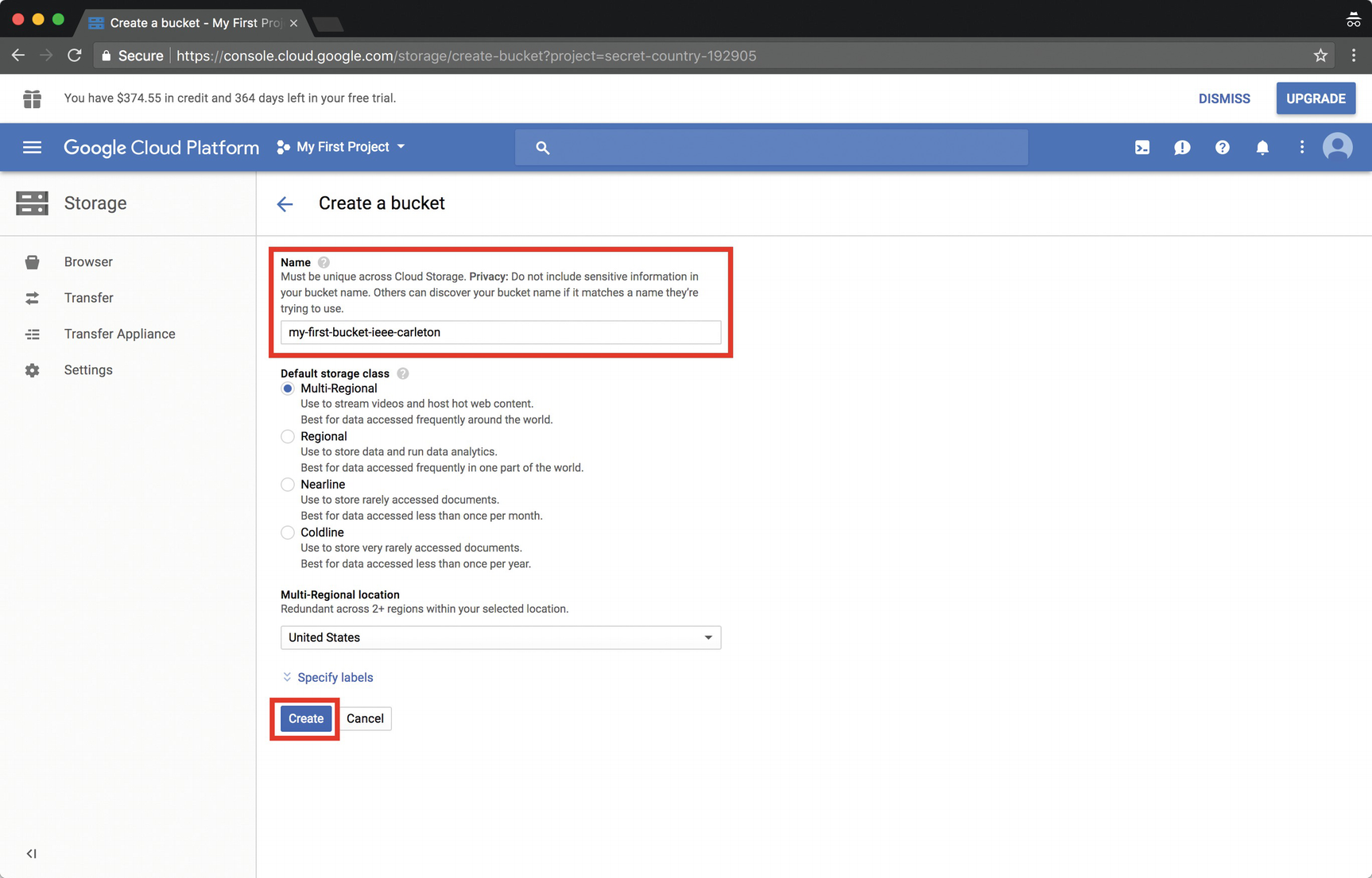Click the Cancel button
This screenshot has height=878, width=1372.
click(365, 718)
